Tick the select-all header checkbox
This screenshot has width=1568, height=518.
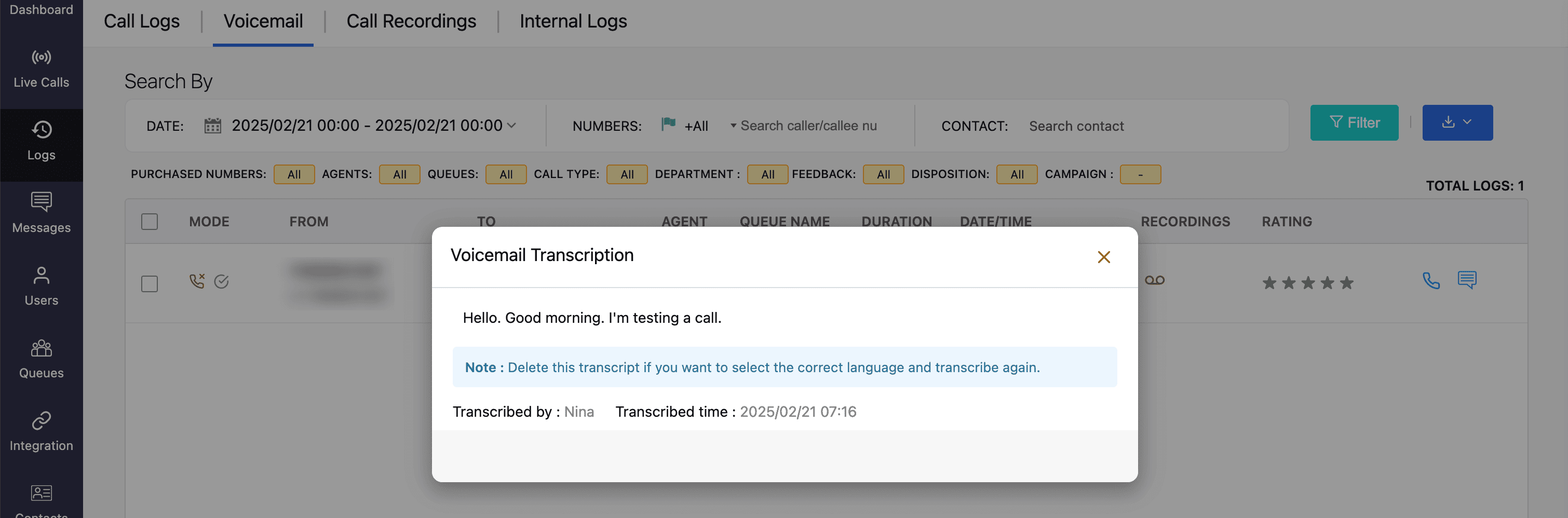click(x=150, y=222)
